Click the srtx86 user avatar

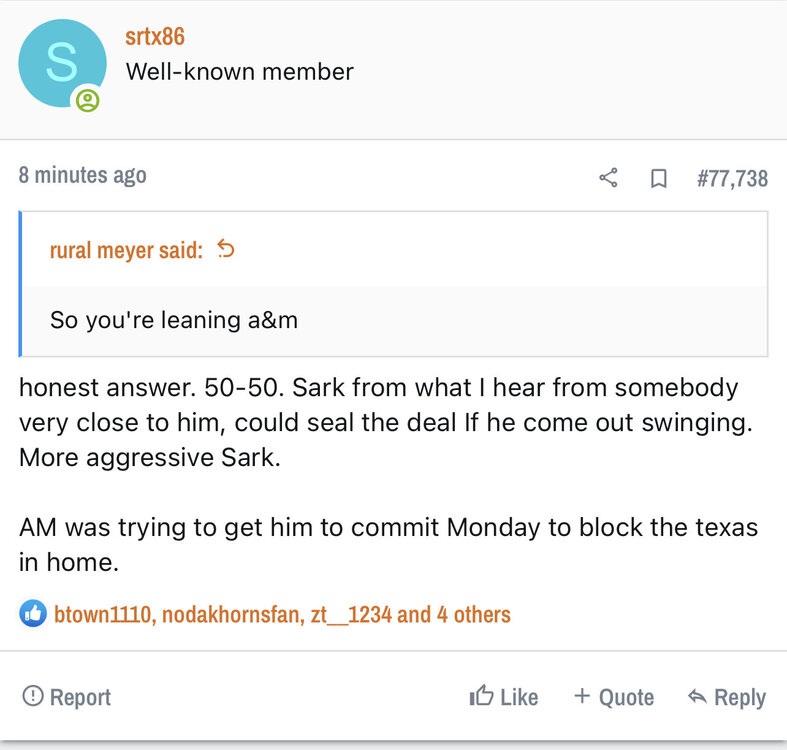coord(62,63)
